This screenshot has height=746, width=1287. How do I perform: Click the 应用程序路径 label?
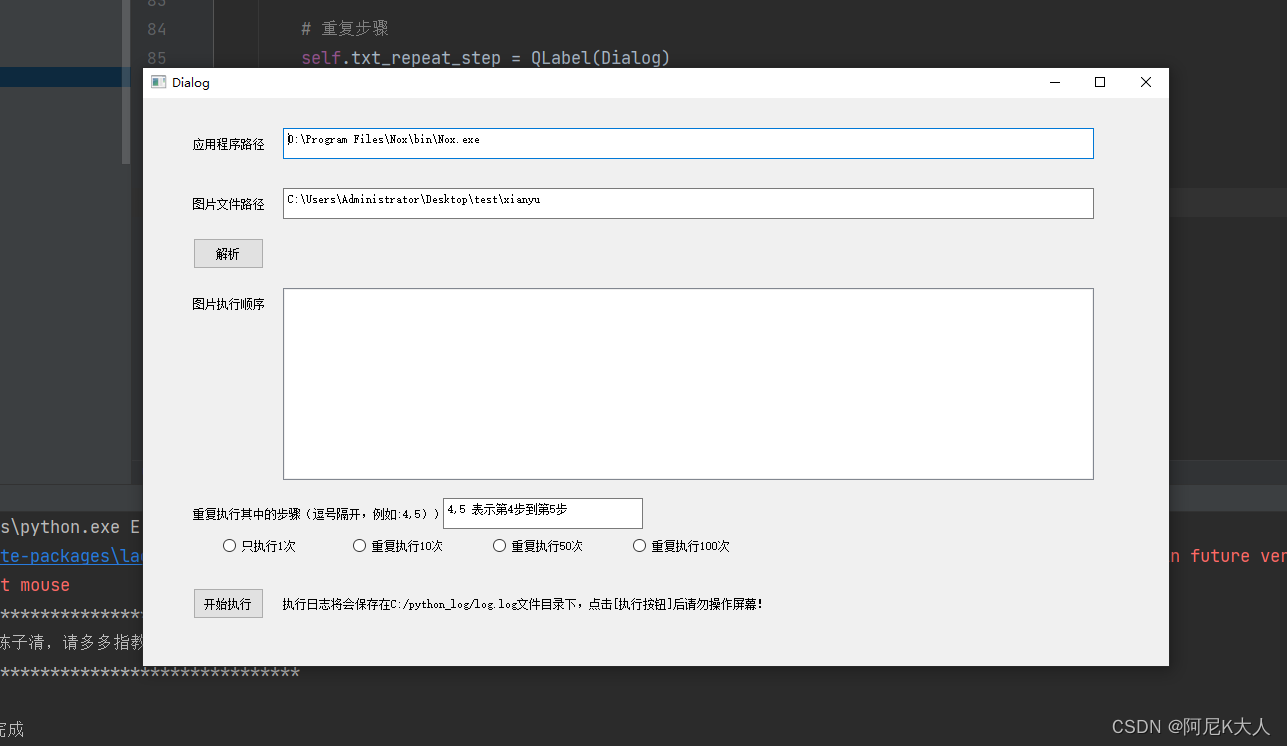(x=228, y=144)
